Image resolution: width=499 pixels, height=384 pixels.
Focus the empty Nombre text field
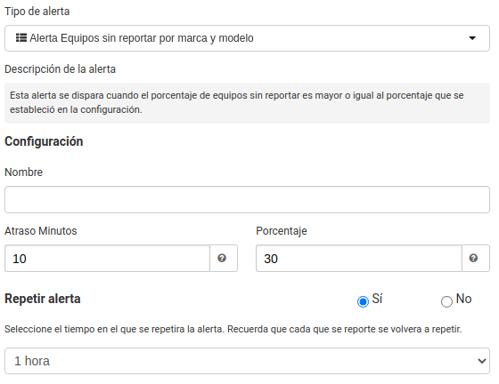click(247, 200)
